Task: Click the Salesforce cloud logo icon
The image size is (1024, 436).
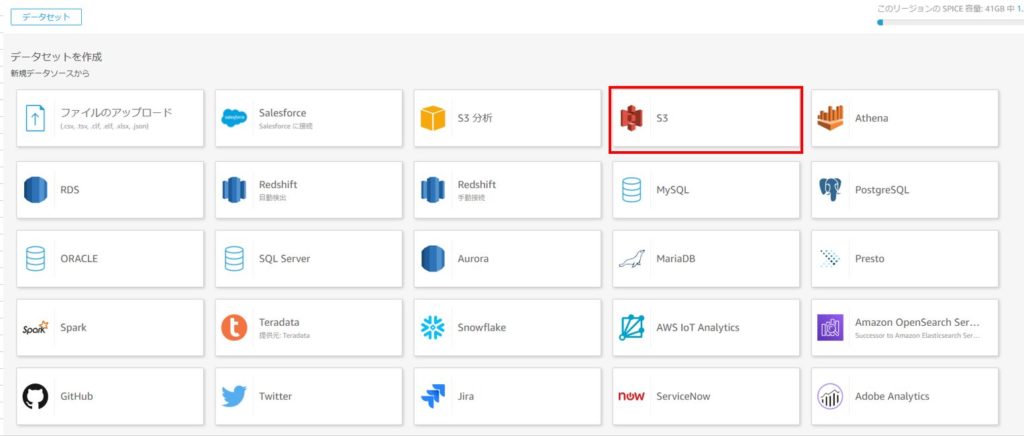Action: 234,119
